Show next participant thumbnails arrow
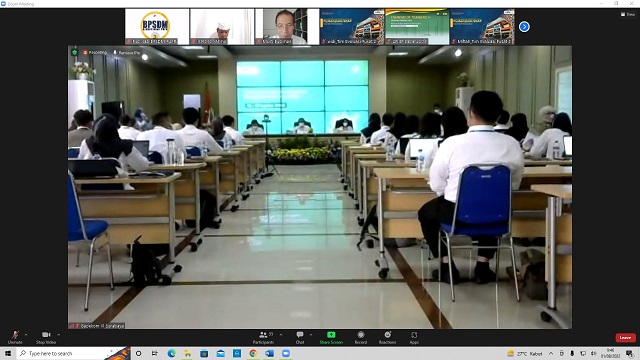The height and width of the screenshot is (360, 640). pyautogui.click(x=524, y=27)
